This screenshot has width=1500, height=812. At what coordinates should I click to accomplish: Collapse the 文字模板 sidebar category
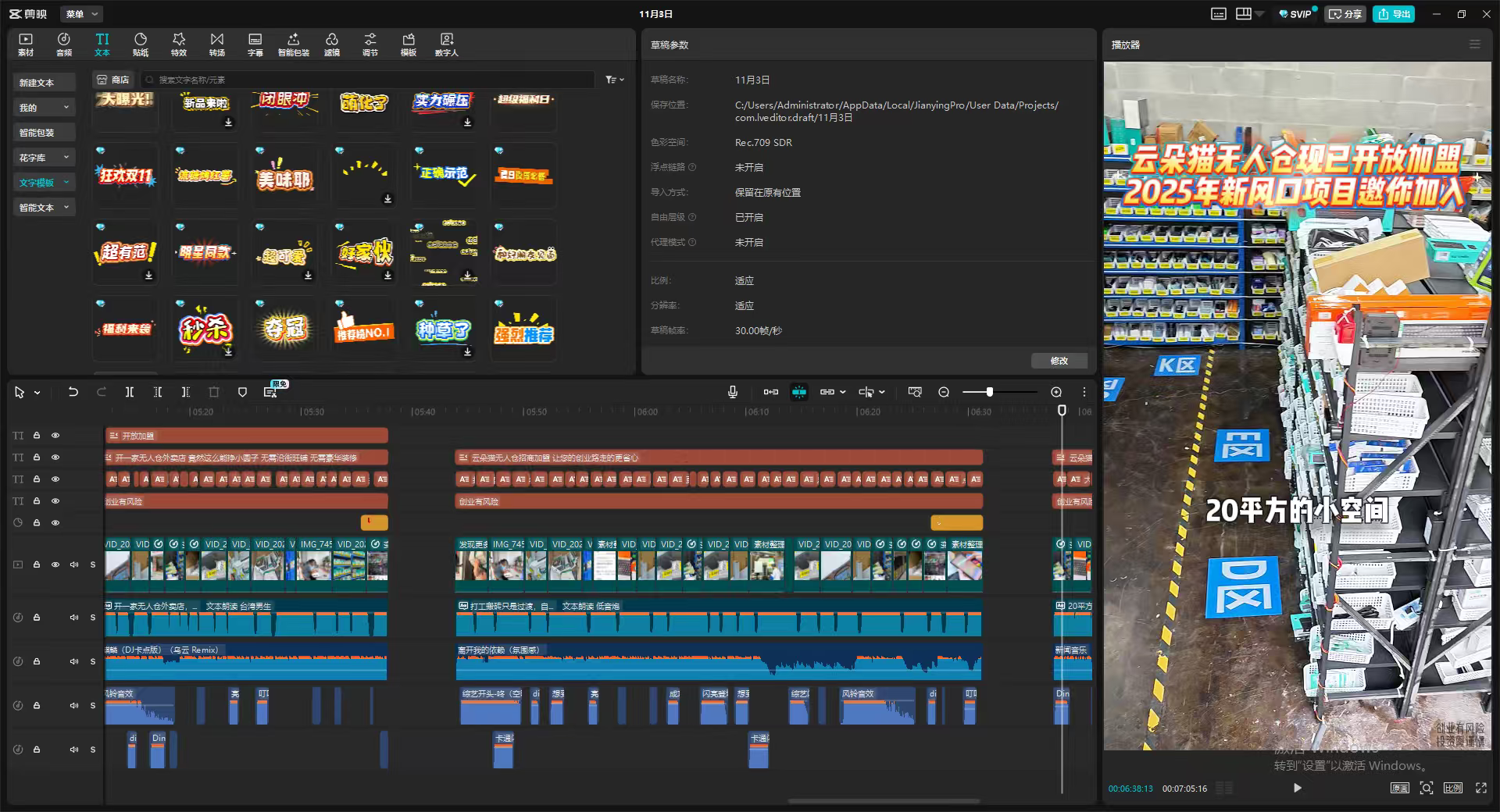66,183
